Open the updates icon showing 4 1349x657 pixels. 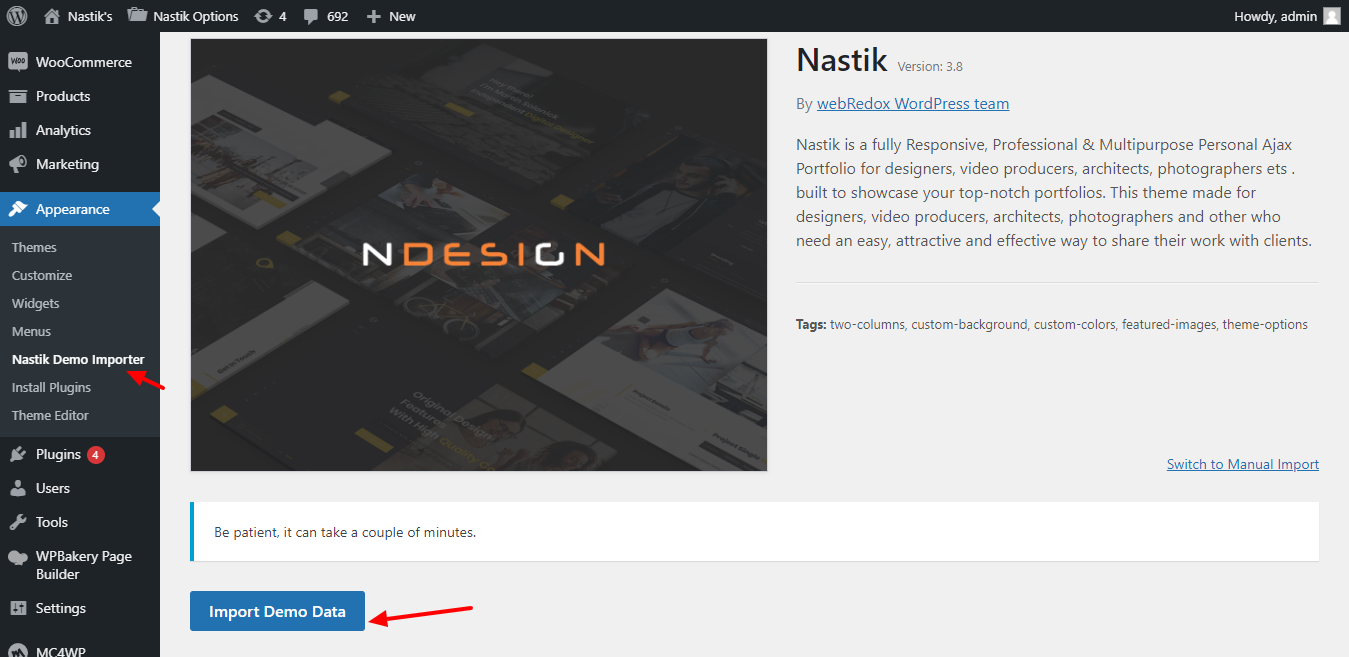pos(263,16)
